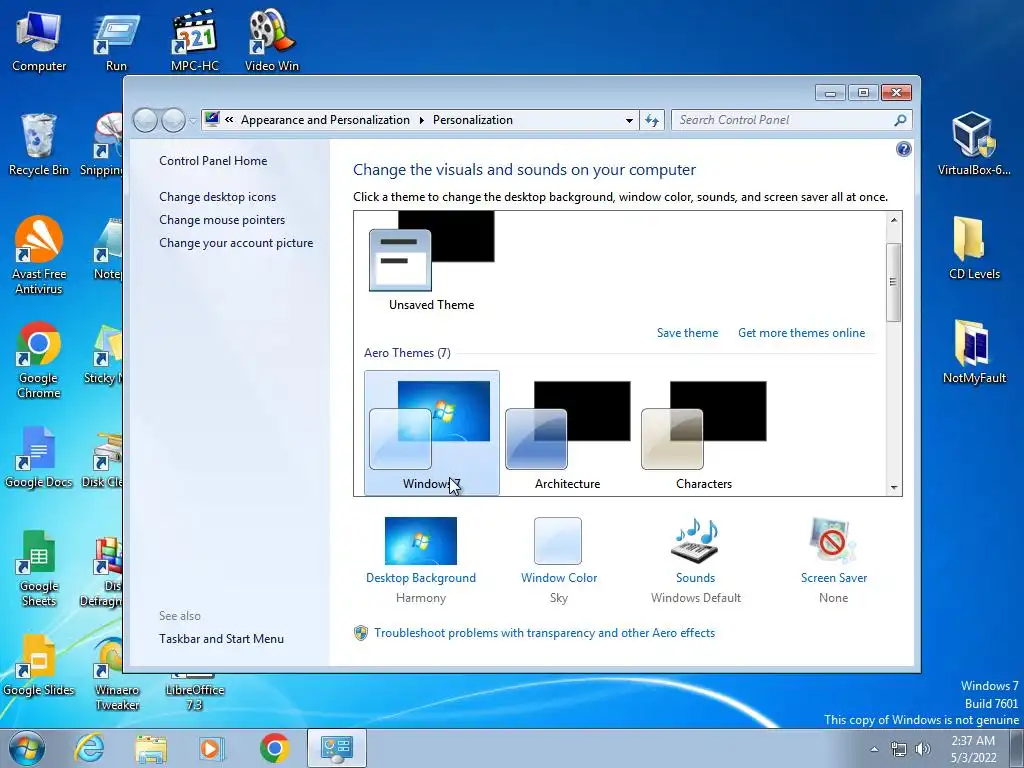This screenshot has width=1024, height=768.
Task: Launch MPC-HC from the desktop
Action: click(x=194, y=41)
